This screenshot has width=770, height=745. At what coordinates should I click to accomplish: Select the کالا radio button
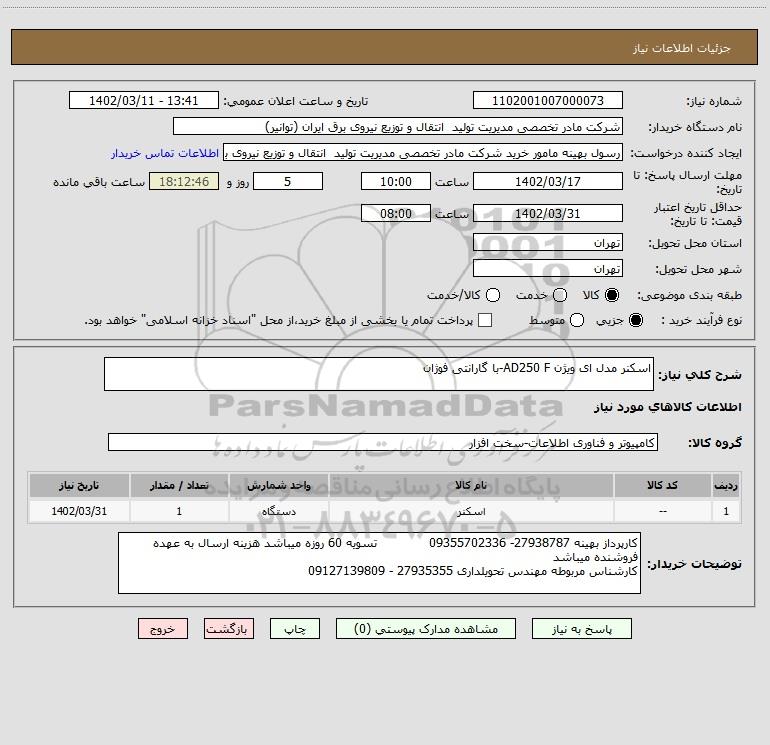click(x=612, y=295)
